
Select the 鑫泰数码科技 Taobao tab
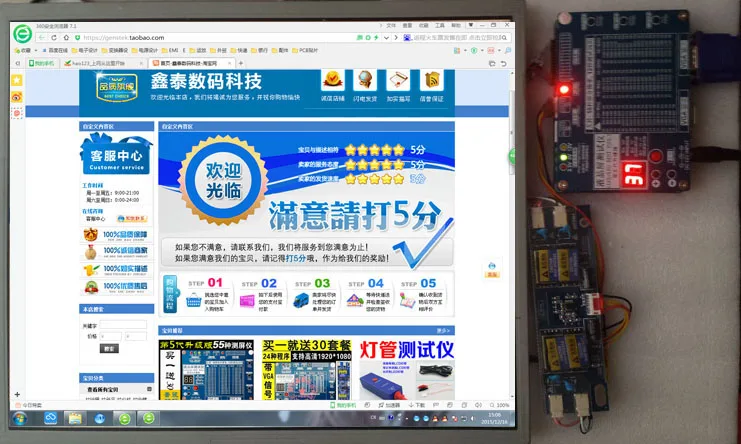[189, 63]
